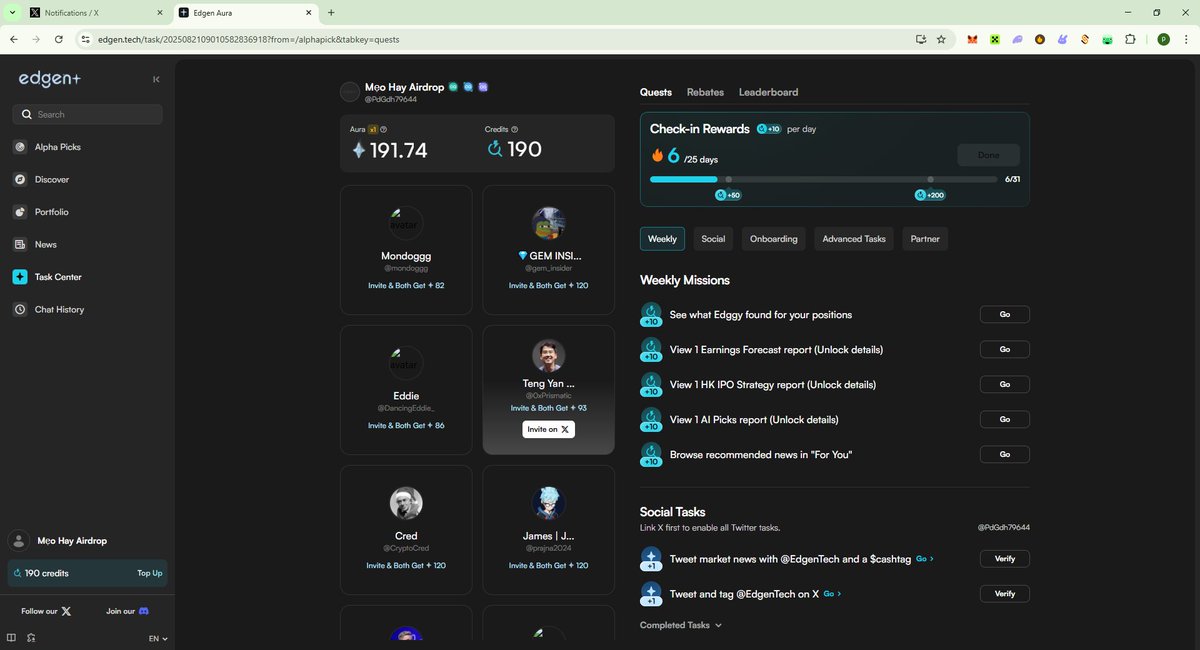
Task: Click the book layout icon in sidebar footer
Action: pyautogui.click(x=11, y=638)
